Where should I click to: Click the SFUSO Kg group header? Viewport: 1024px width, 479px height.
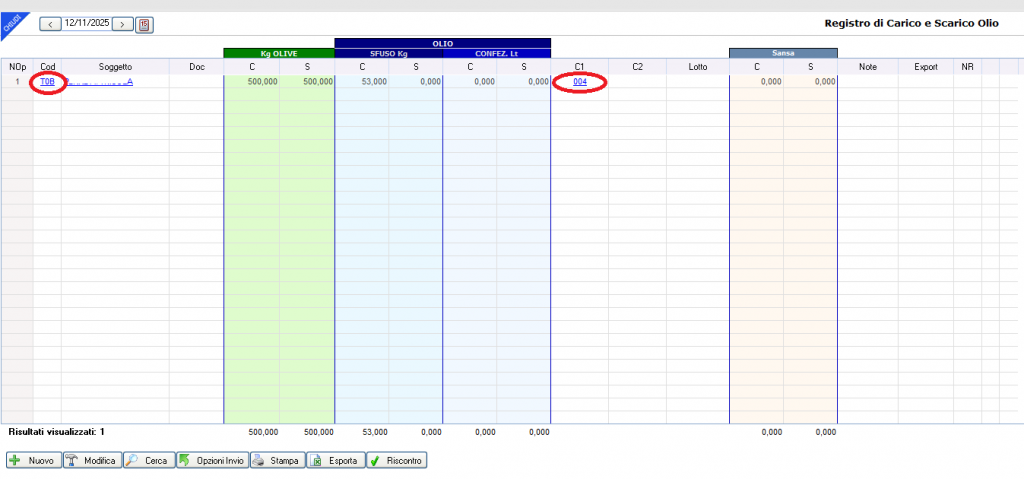tap(389, 54)
